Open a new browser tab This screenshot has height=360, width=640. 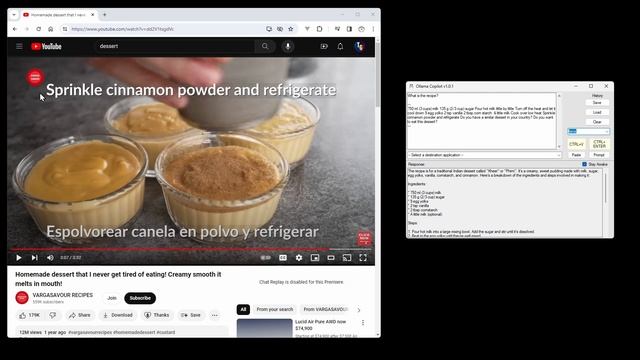point(104,15)
